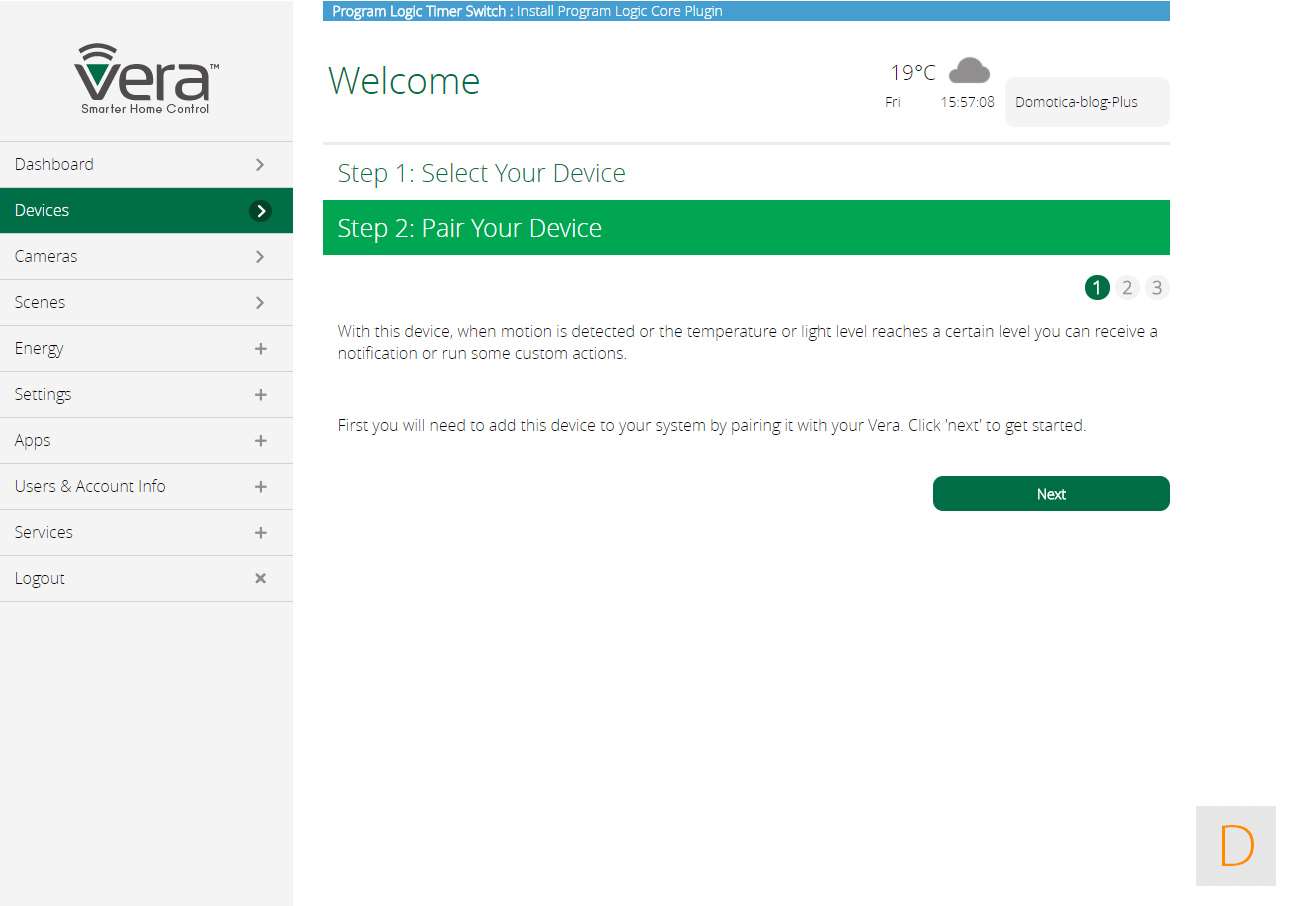
Task: Expand the Services plus icon
Action: point(260,533)
